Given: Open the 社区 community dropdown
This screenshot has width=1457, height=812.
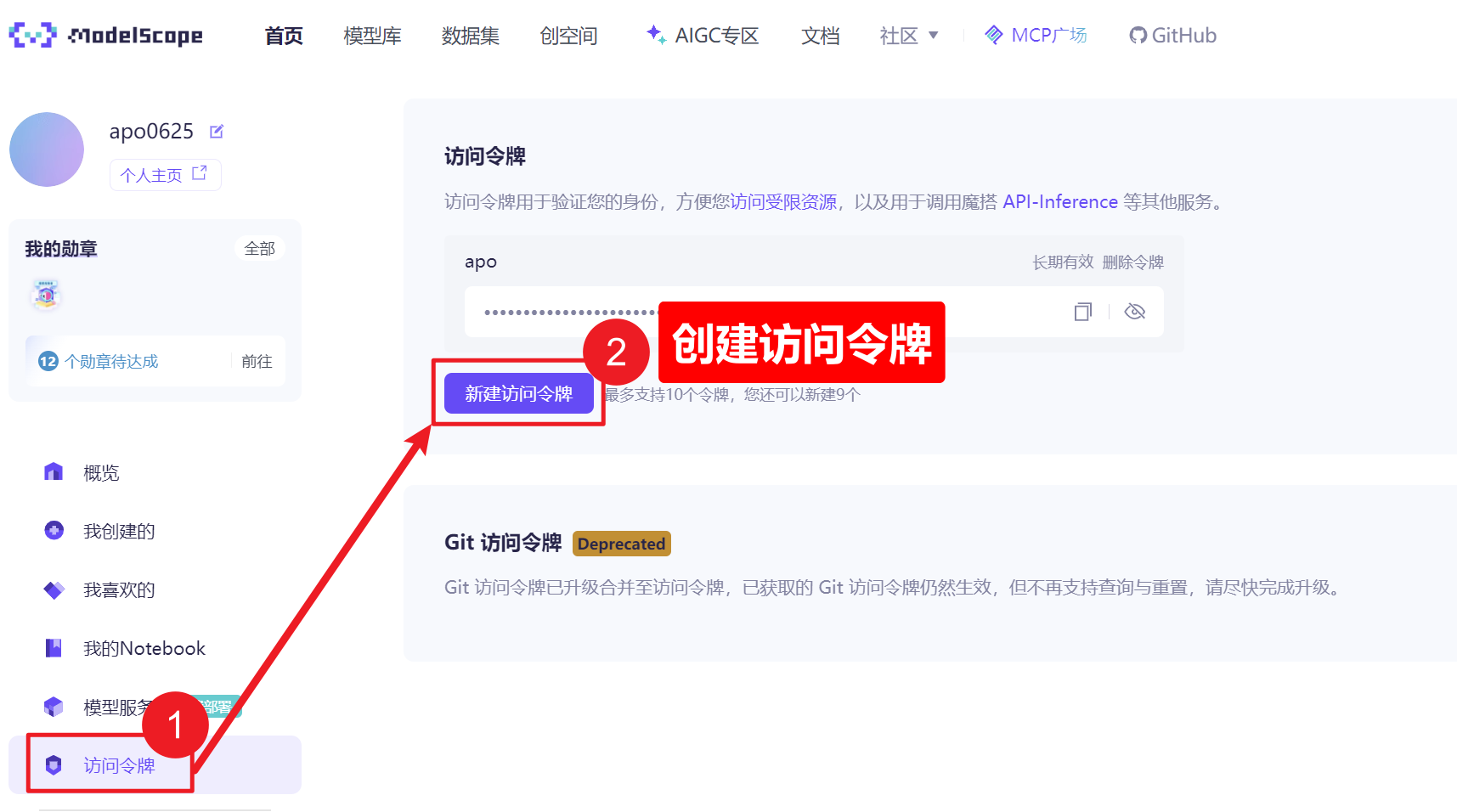Looking at the screenshot, I should click(908, 35).
